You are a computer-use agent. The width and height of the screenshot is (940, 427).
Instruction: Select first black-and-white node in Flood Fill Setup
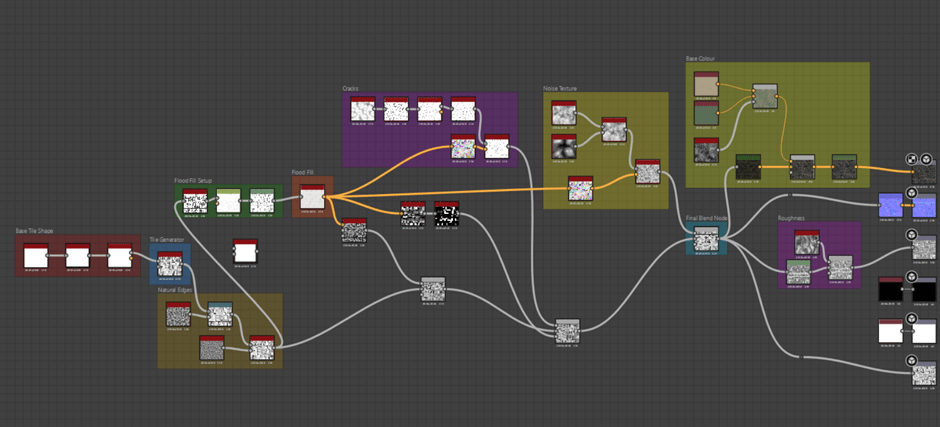pos(195,202)
